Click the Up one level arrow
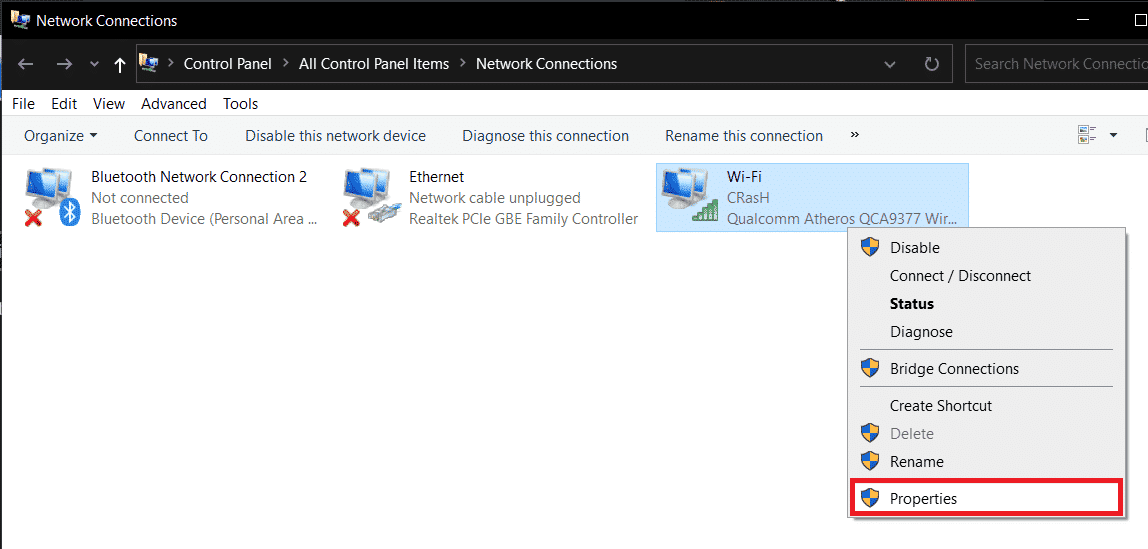Image resolution: width=1148 pixels, height=549 pixels. (120, 64)
